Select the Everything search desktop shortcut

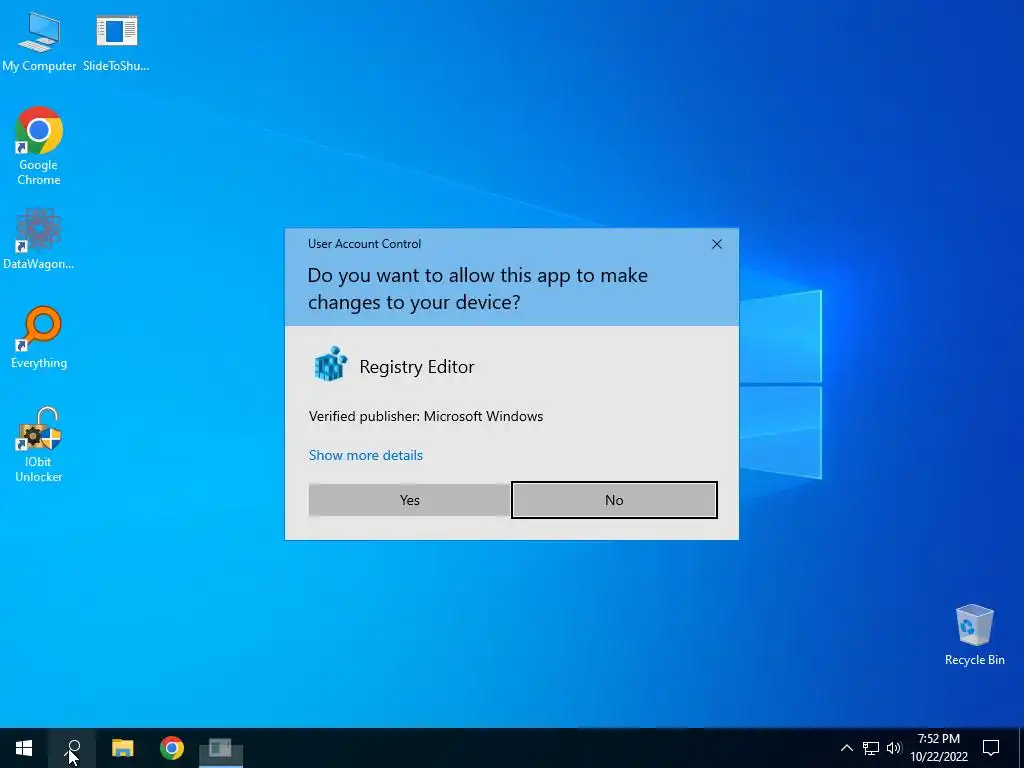39,337
